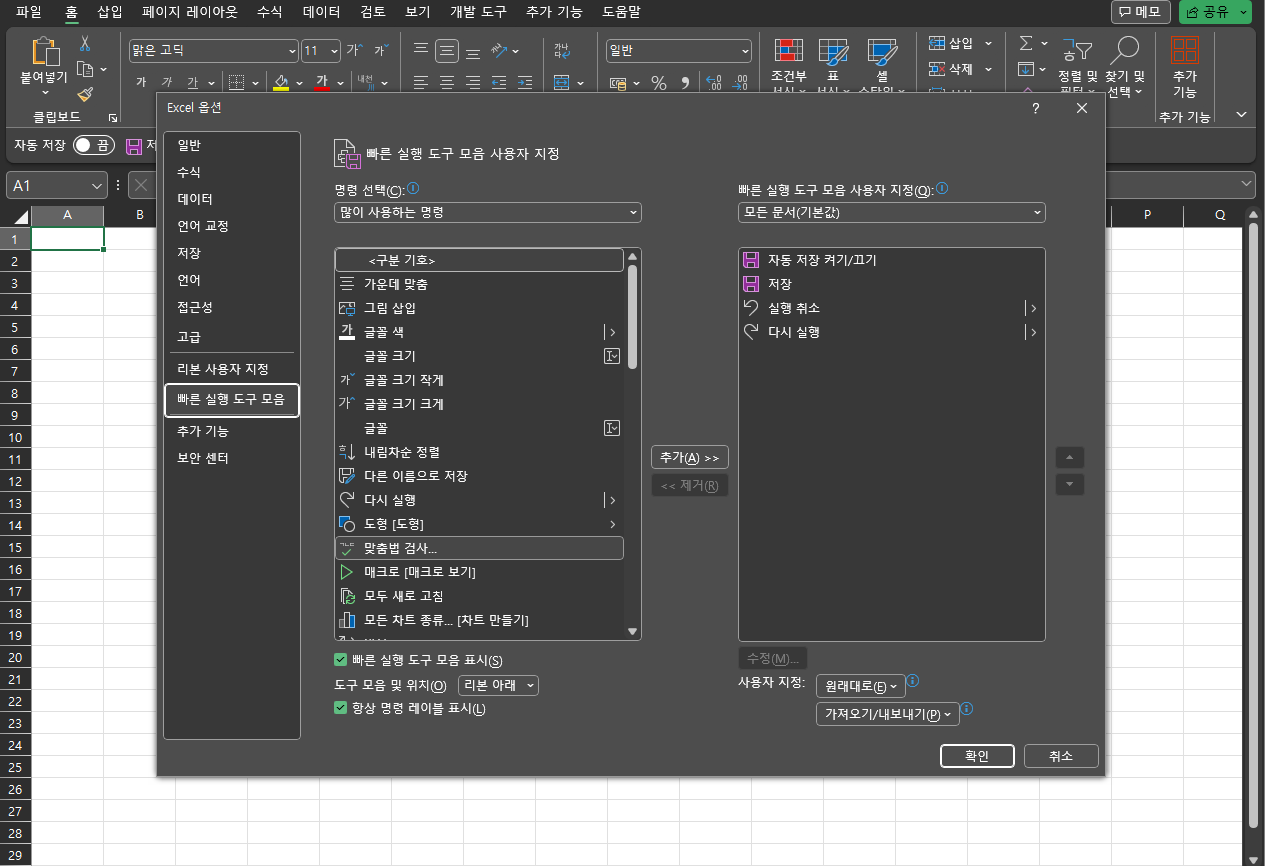
Task: Select the <구분 기호> separator entry
Action: click(479, 260)
